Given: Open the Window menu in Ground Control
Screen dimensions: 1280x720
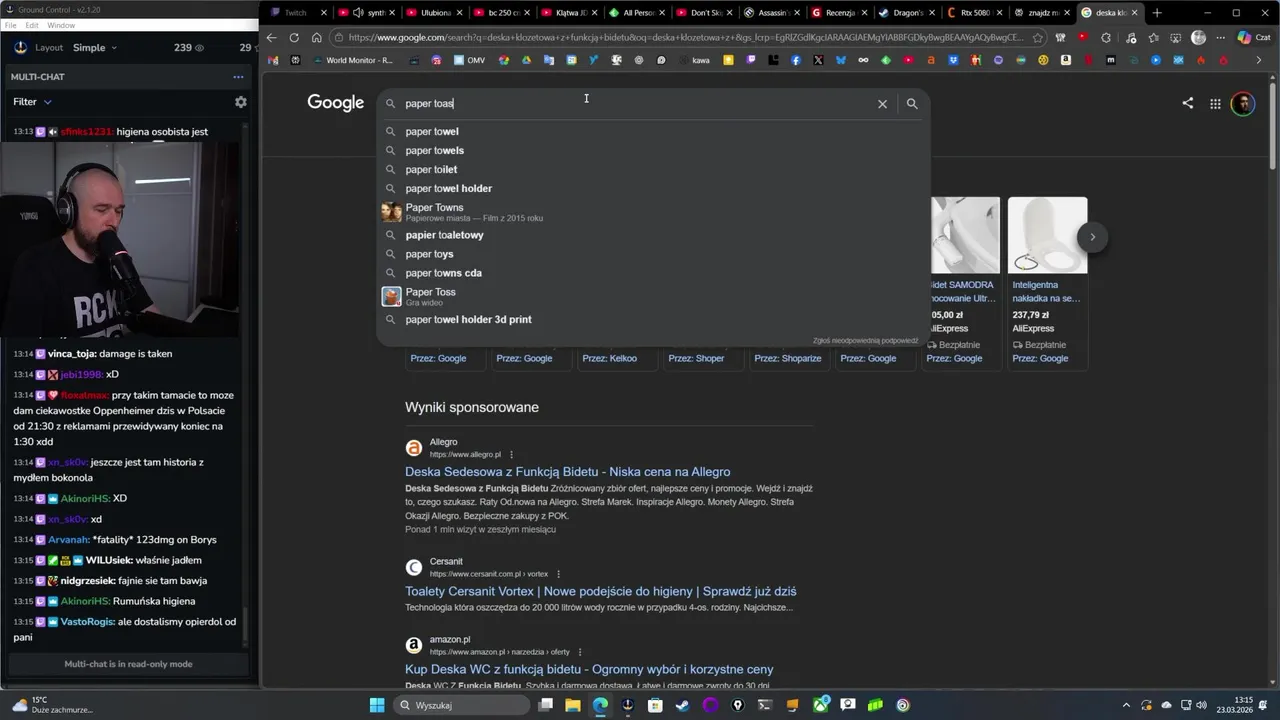Looking at the screenshot, I should click(x=61, y=25).
